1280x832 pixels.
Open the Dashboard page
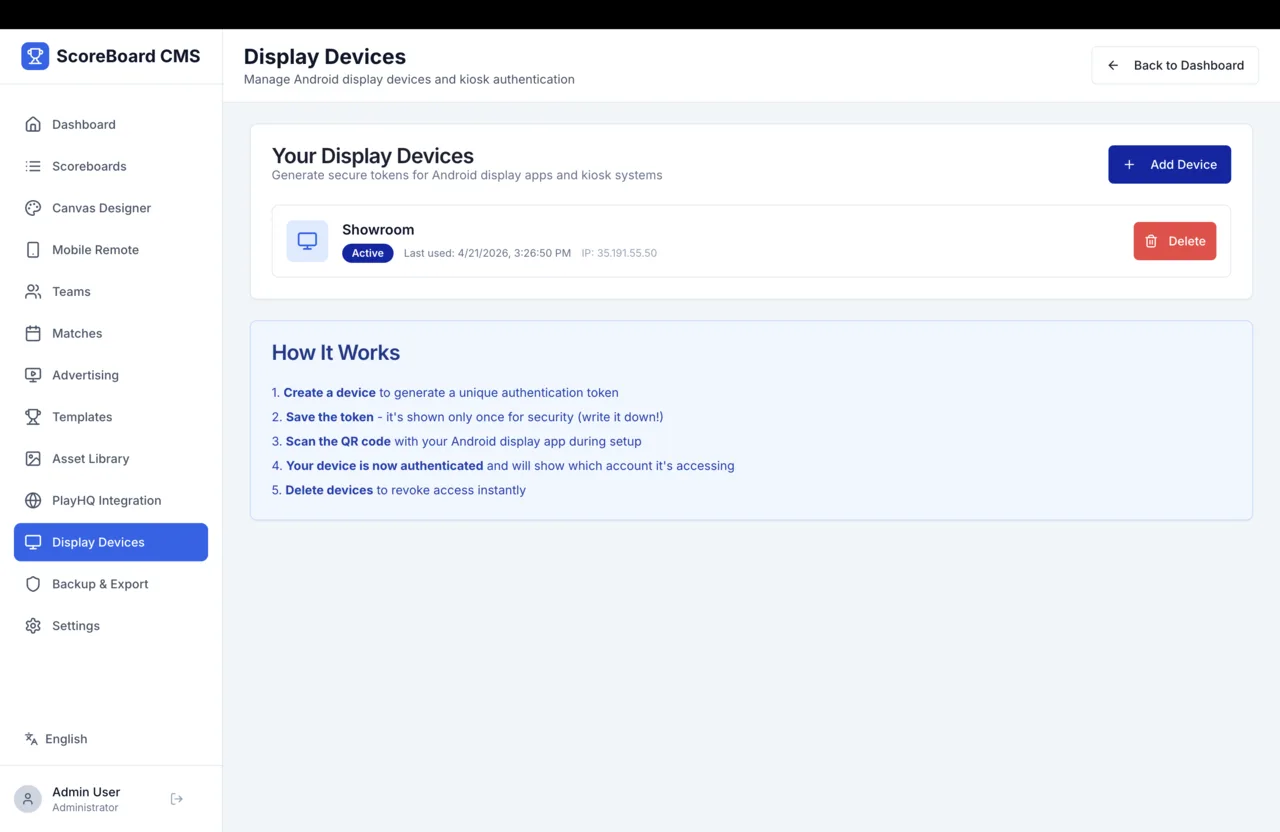83,124
